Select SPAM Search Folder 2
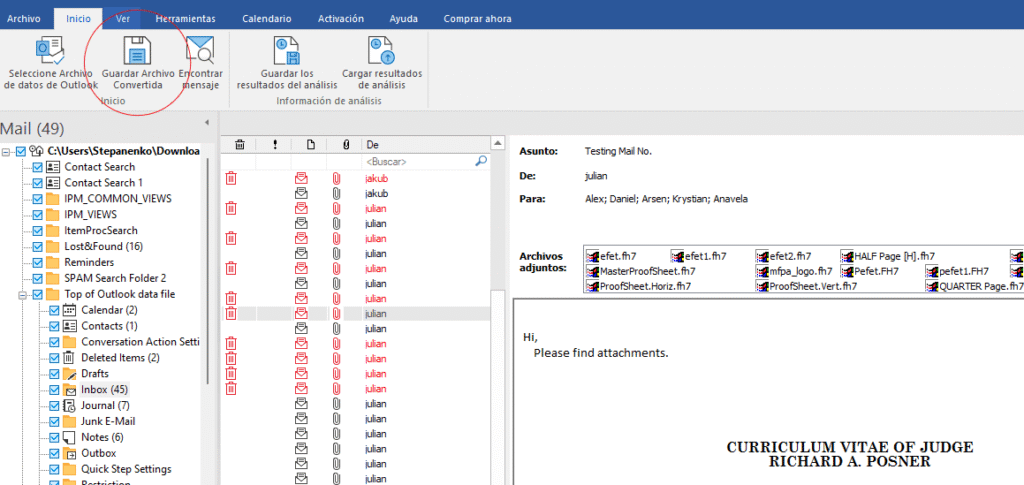1024x485 pixels. 115,278
